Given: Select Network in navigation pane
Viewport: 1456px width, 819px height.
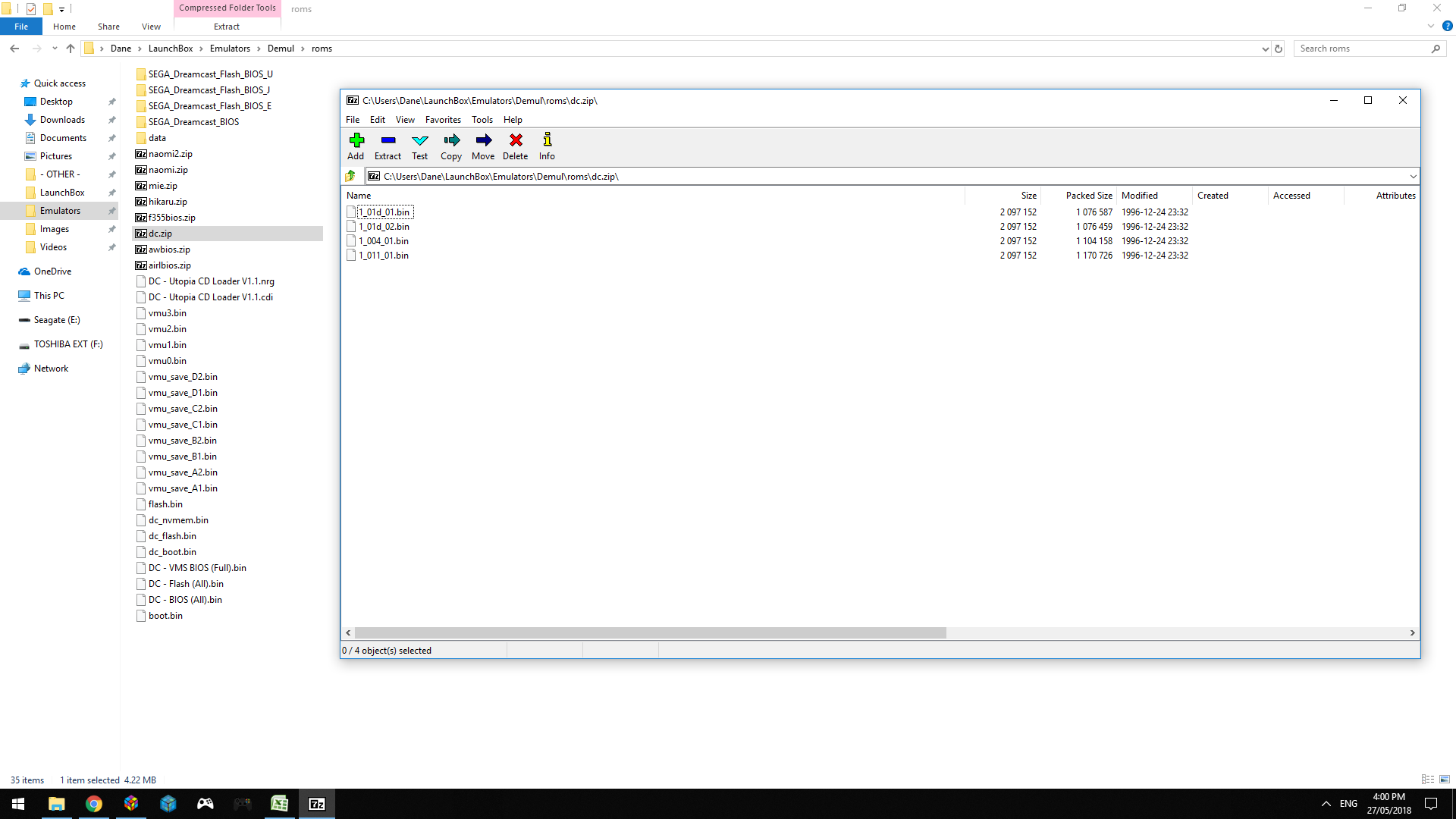Looking at the screenshot, I should click(51, 369).
